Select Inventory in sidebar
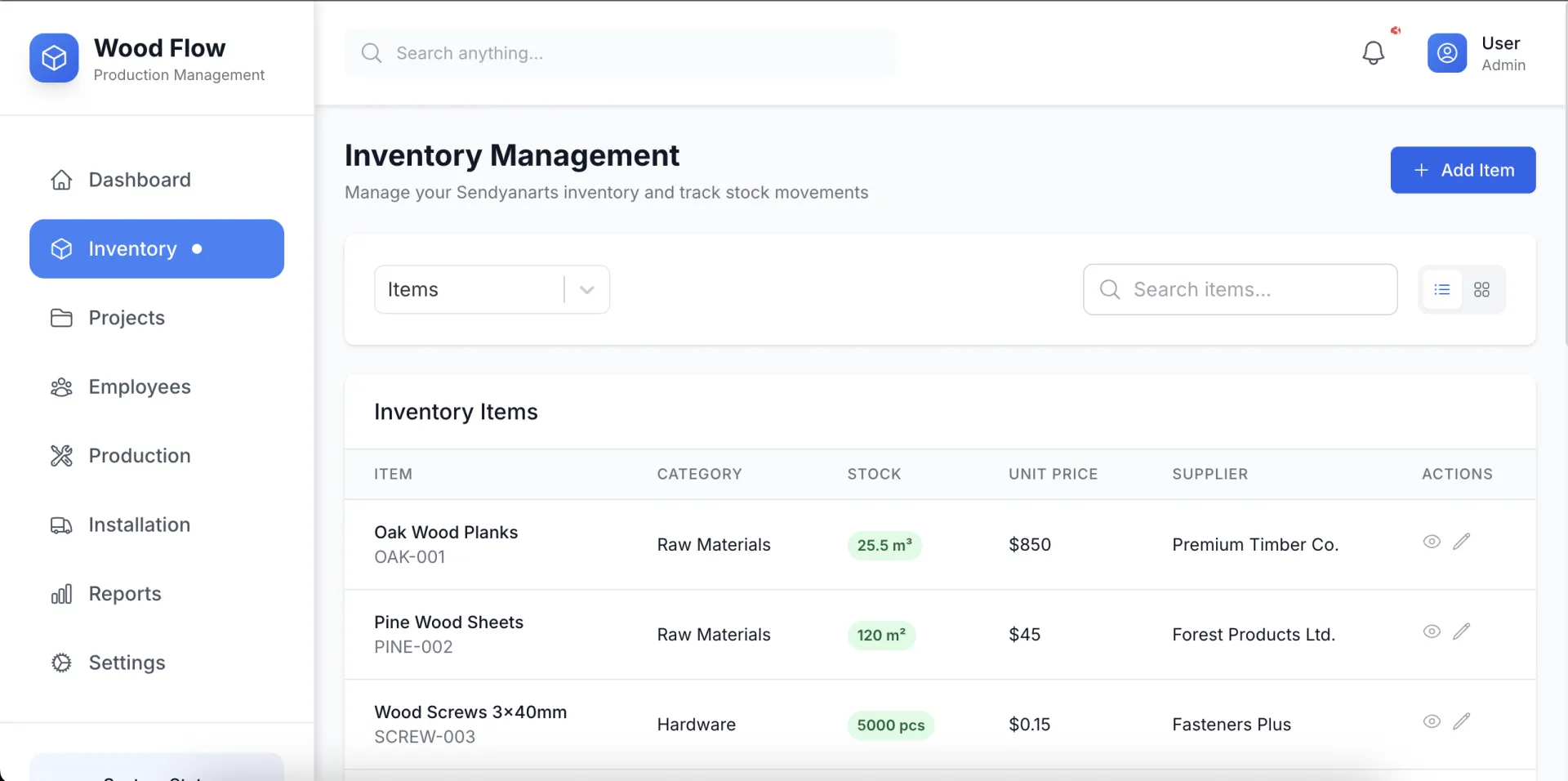The image size is (1568, 781). (x=157, y=248)
